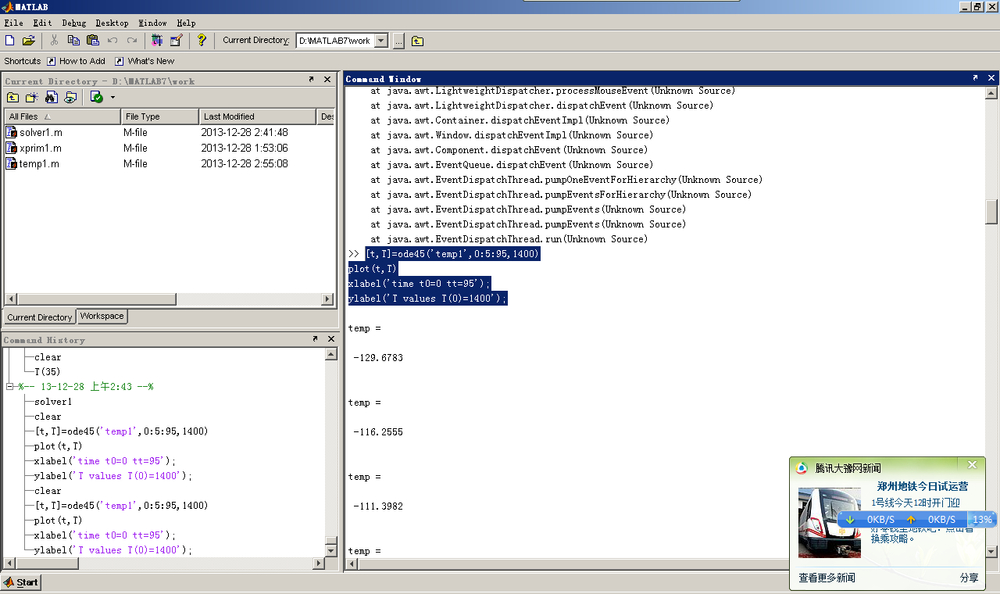1000x594 pixels.
Task: Redo the action via toolbar
Action: tap(132, 41)
